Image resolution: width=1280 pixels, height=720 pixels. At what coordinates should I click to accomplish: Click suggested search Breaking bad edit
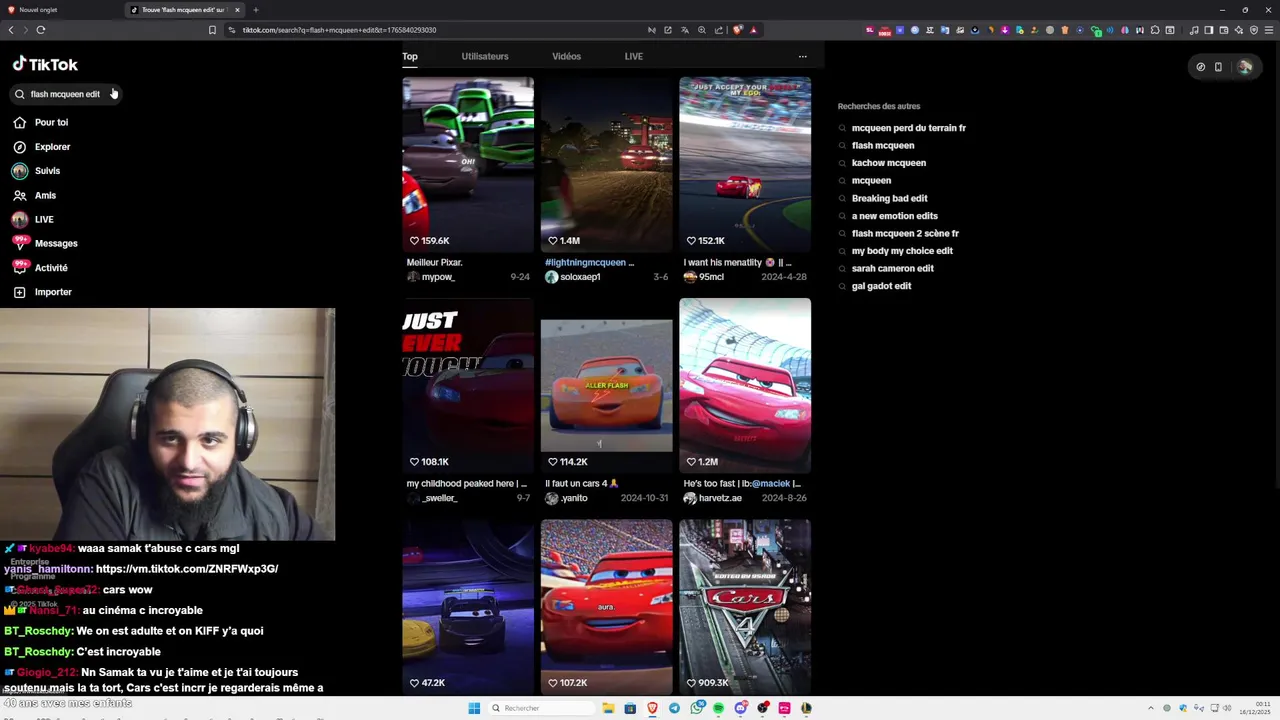(889, 198)
